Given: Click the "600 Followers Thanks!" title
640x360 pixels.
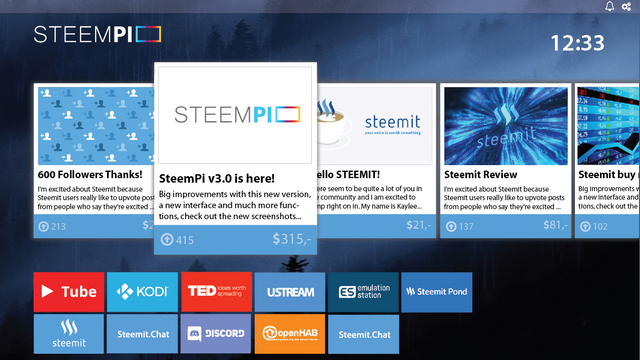Looking at the screenshot, I should click(90, 175).
